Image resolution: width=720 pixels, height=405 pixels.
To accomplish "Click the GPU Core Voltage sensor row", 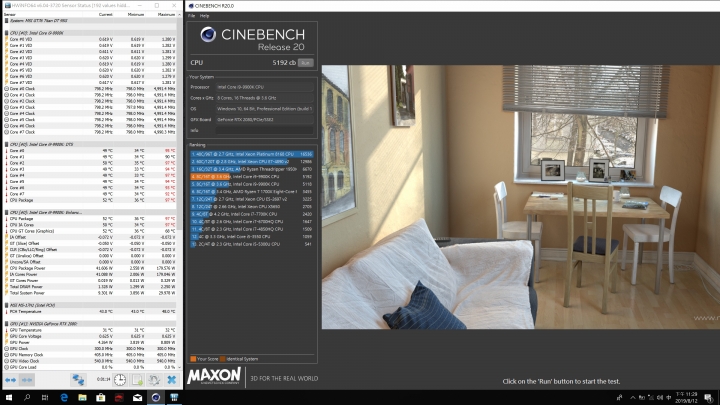I will [x=90, y=336].
